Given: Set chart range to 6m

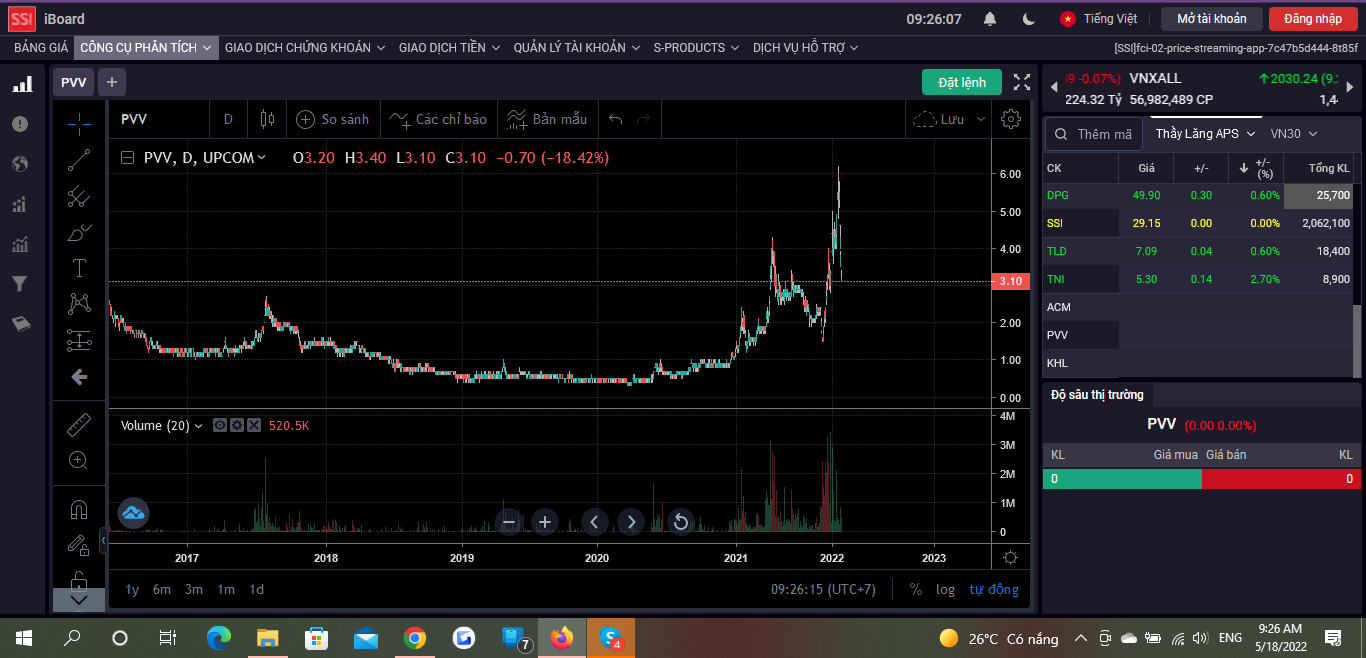Looking at the screenshot, I should click(x=162, y=589).
